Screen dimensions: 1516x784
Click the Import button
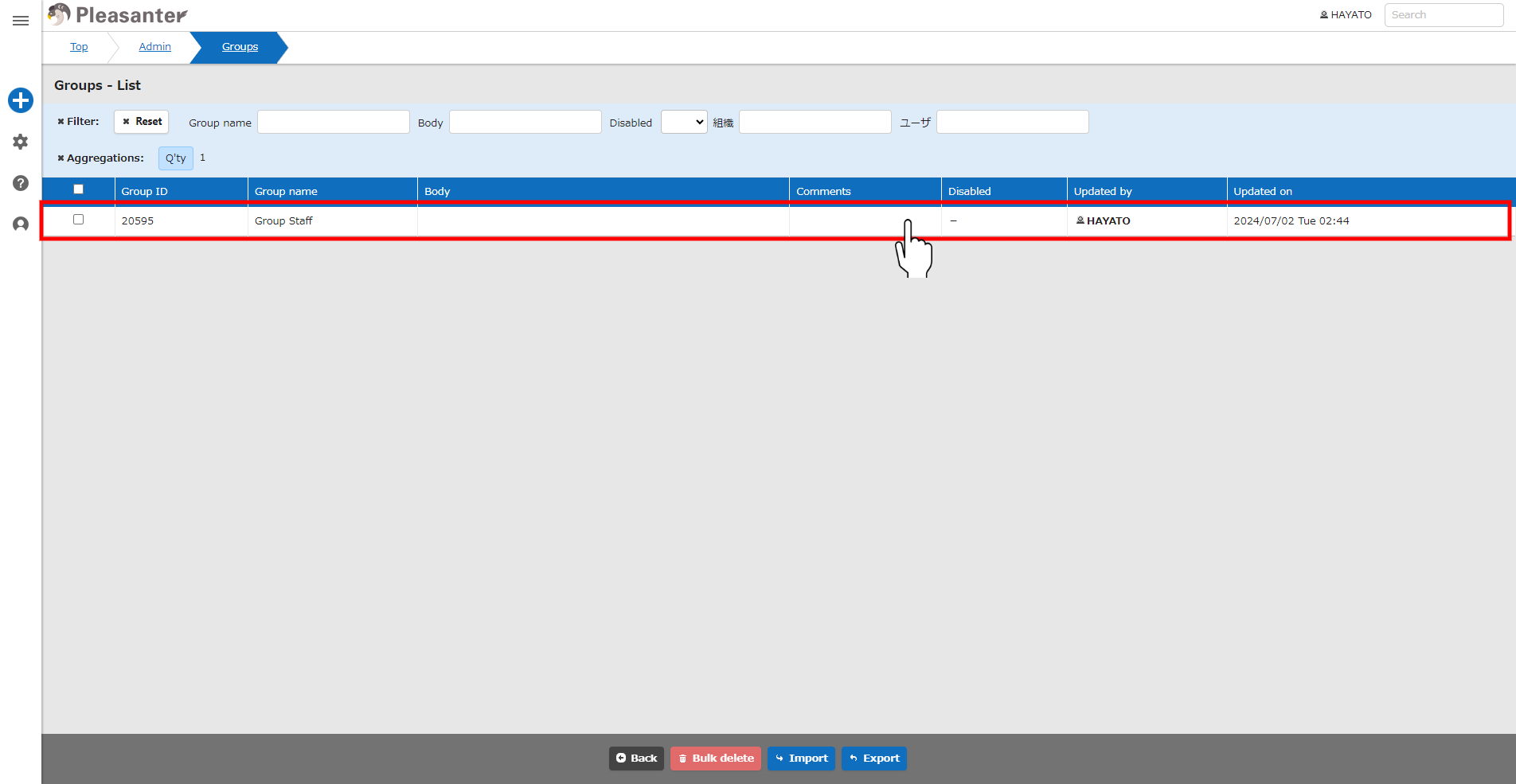tap(801, 759)
